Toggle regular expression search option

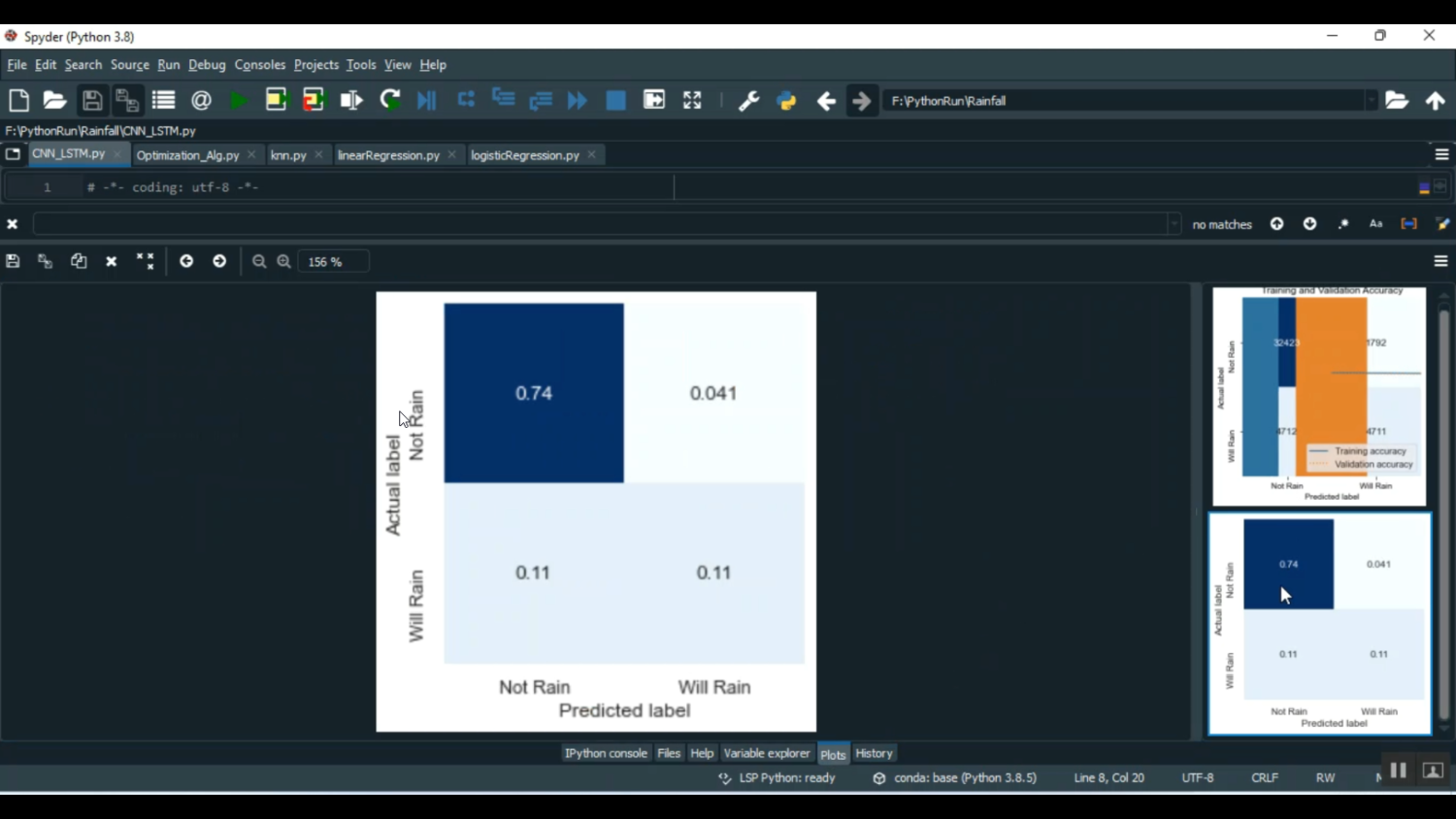tap(1343, 224)
